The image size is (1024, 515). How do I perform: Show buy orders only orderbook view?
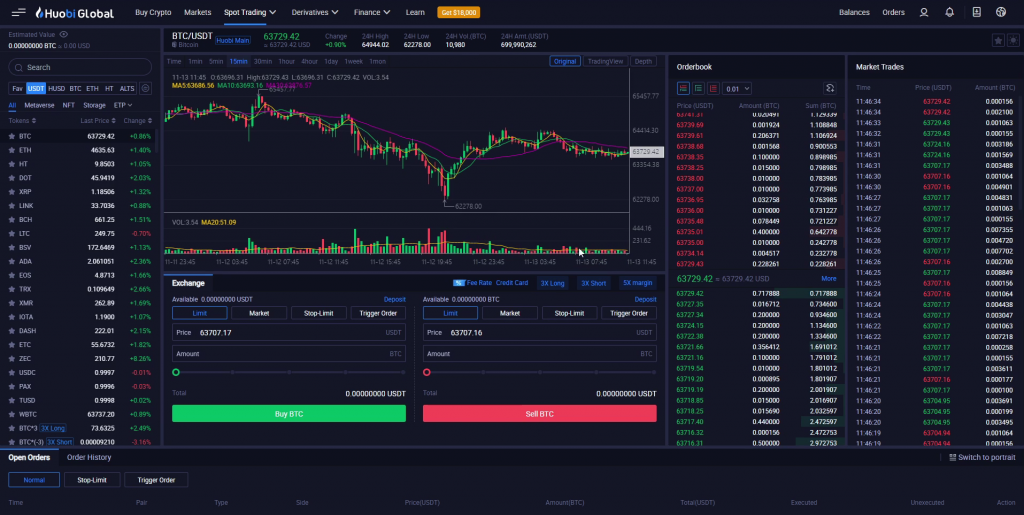click(698, 88)
